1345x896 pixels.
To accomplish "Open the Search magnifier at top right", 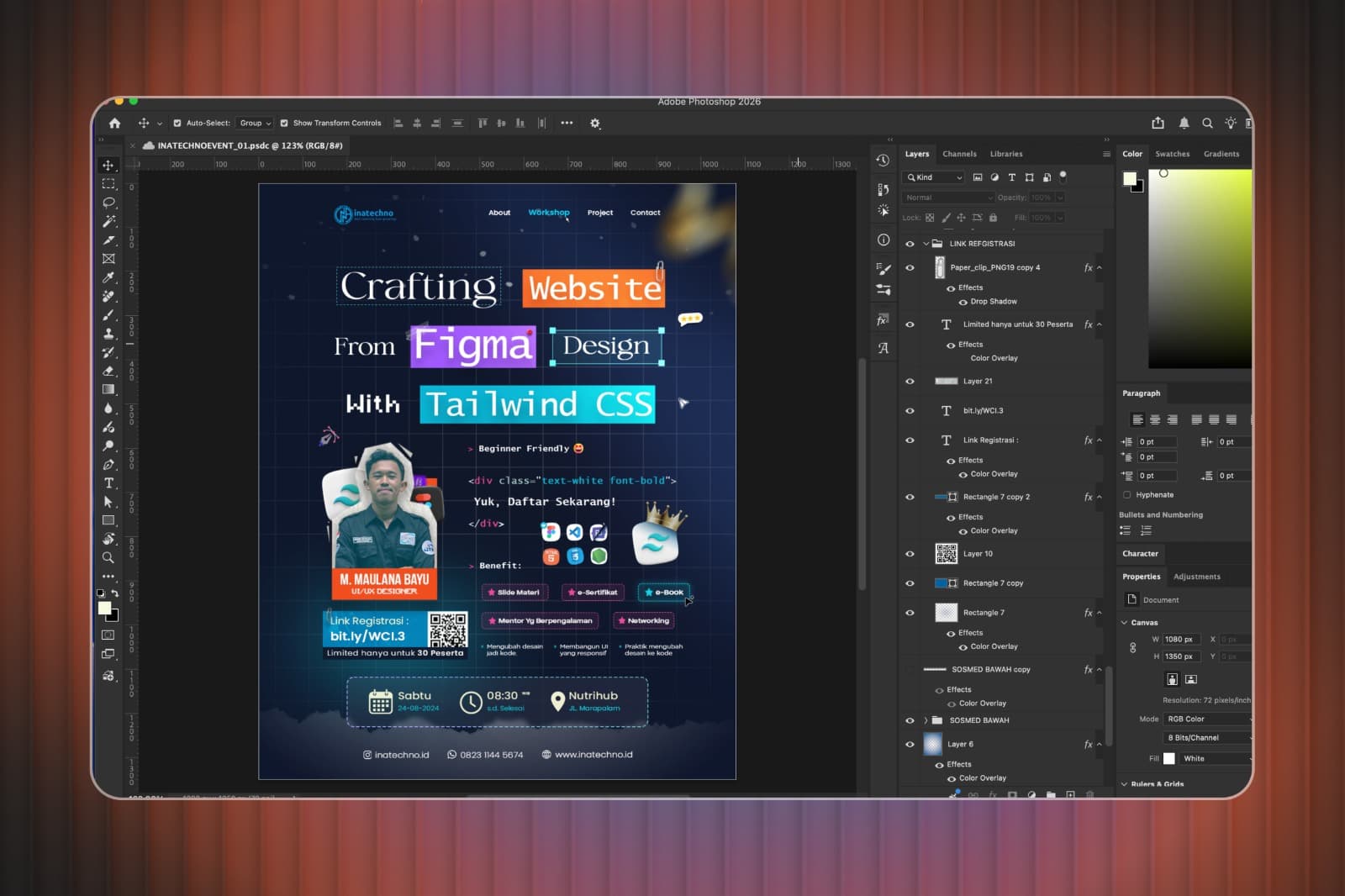I will 1207,123.
